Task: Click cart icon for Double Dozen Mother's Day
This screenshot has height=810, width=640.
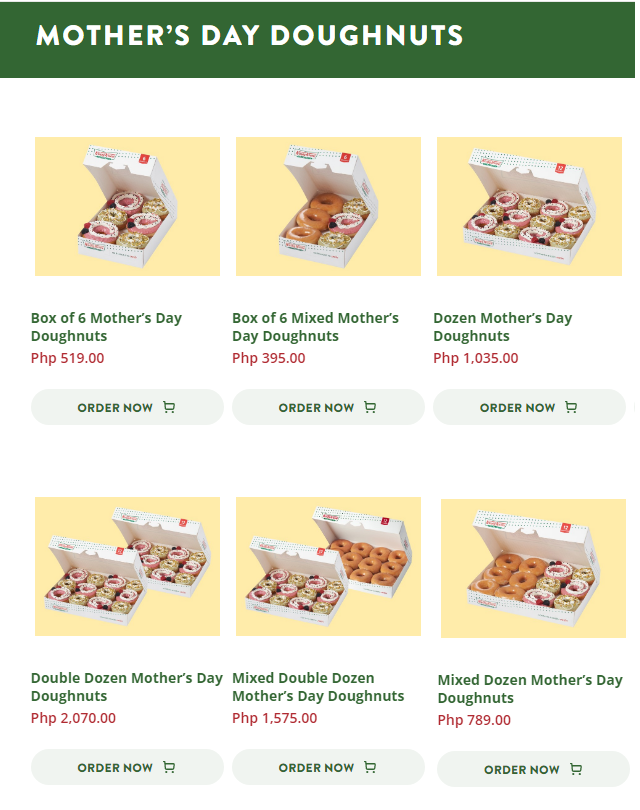Action: coord(169,767)
